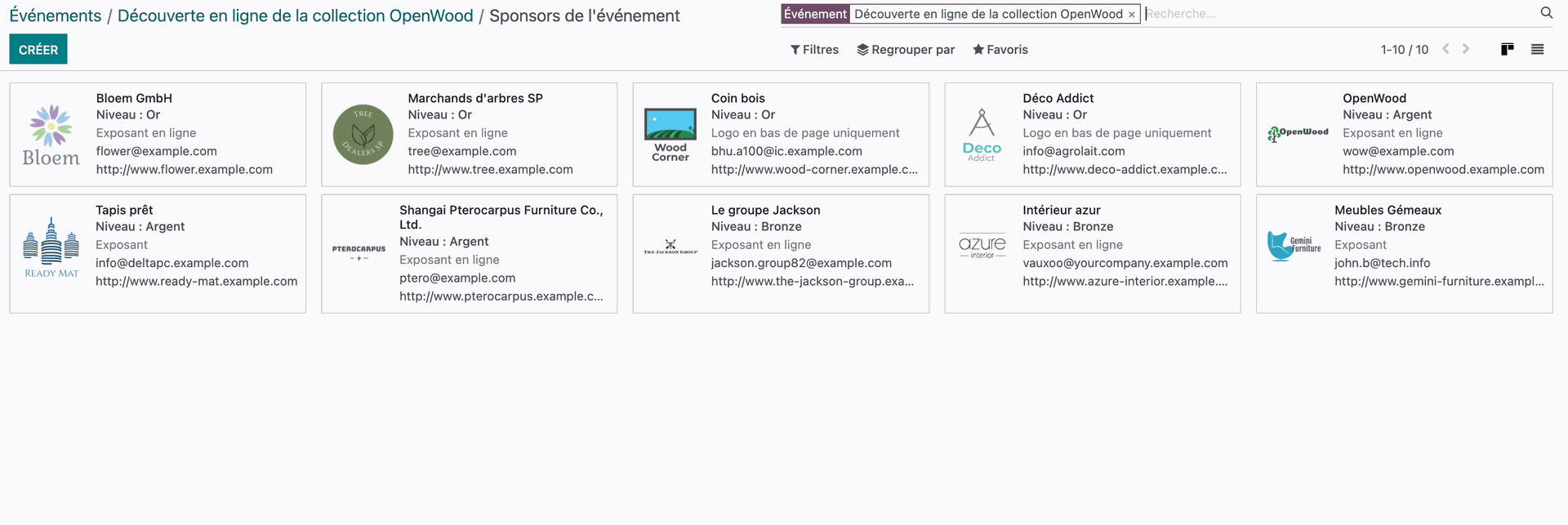Open Coin bois sponsor title

point(738,98)
